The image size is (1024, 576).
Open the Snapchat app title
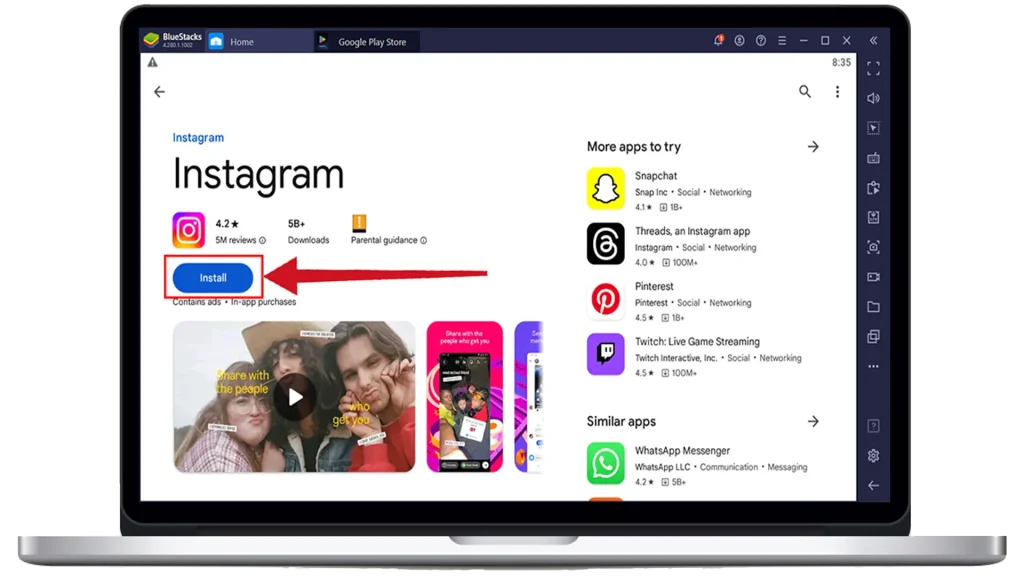pyautogui.click(x=656, y=176)
